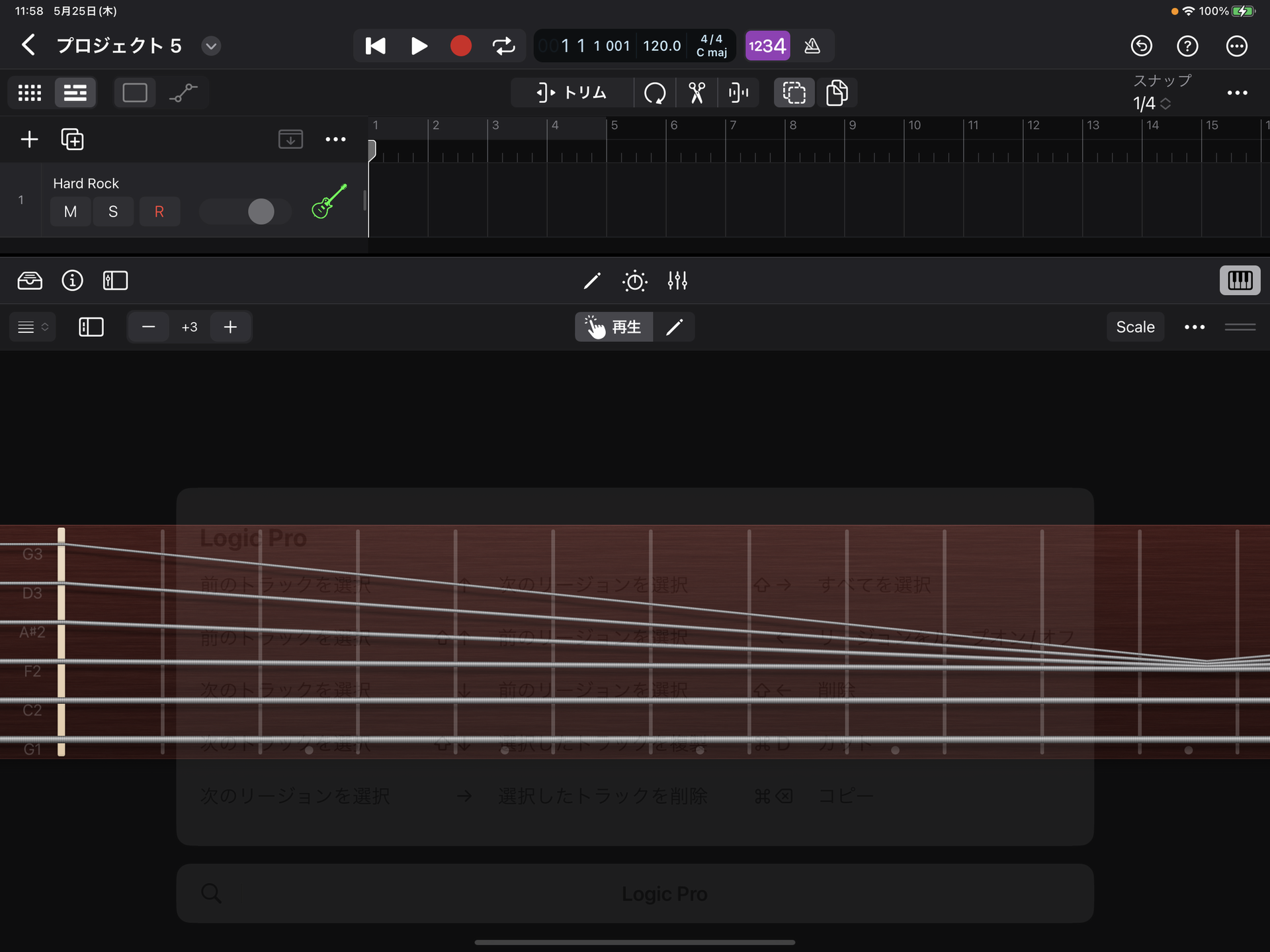Open the tracks toolbar more options ellipsis
1270x952 pixels.
(1237, 93)
